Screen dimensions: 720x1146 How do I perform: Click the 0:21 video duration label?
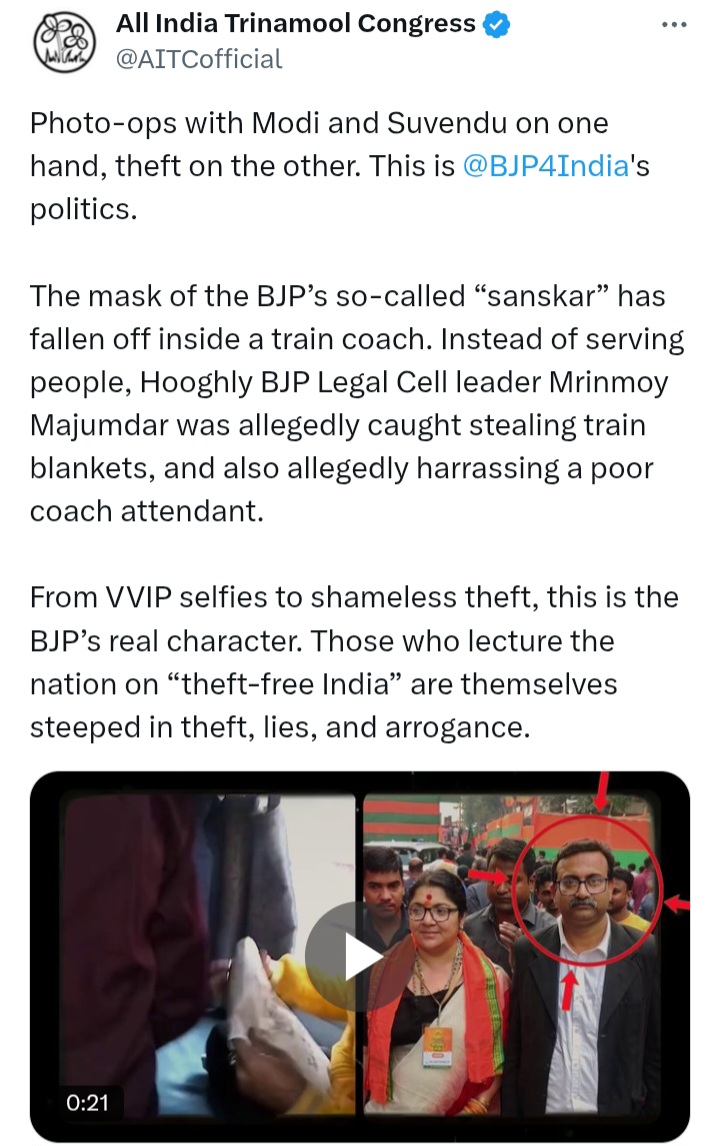tap(87, 1102)
